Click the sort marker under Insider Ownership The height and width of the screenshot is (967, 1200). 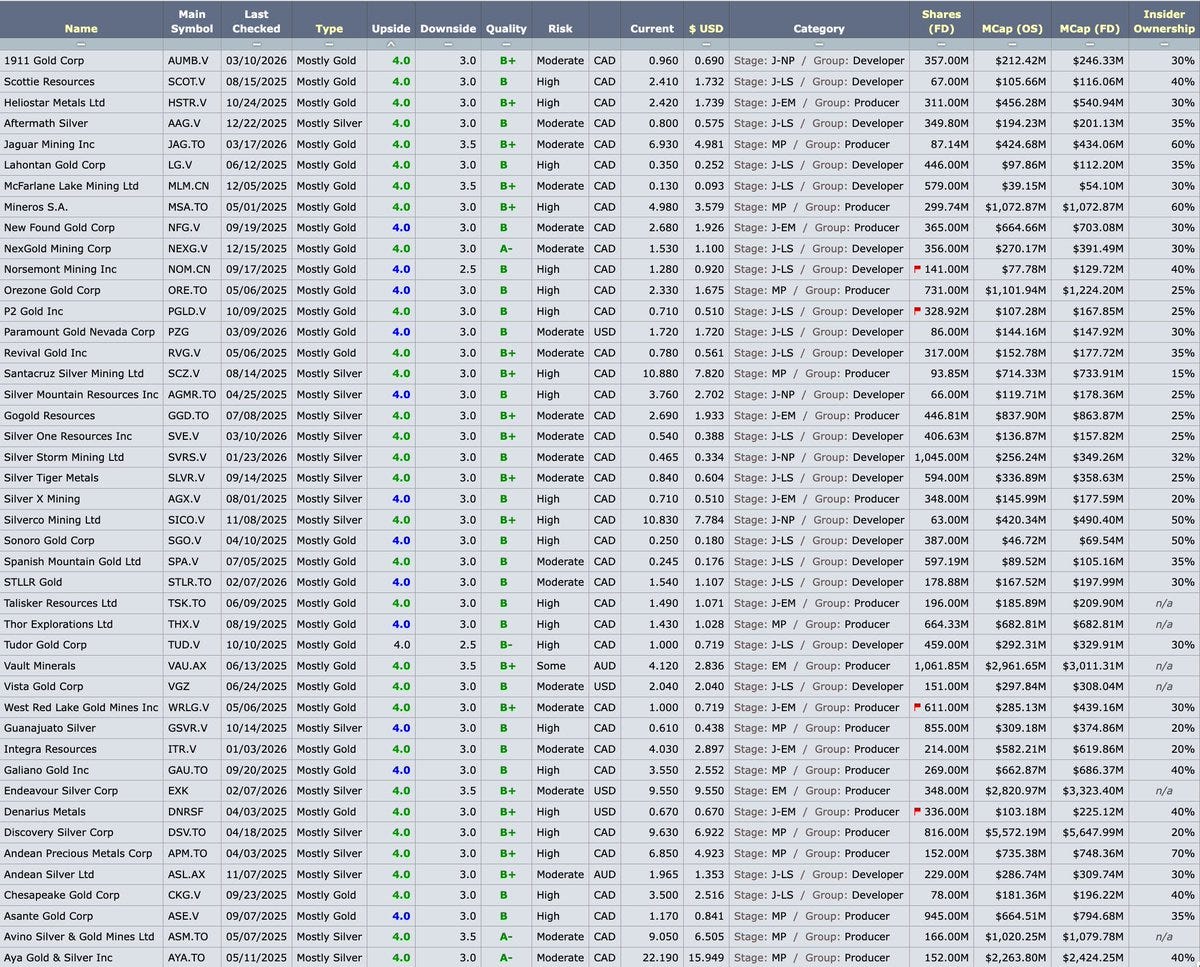pos(1163,45)
